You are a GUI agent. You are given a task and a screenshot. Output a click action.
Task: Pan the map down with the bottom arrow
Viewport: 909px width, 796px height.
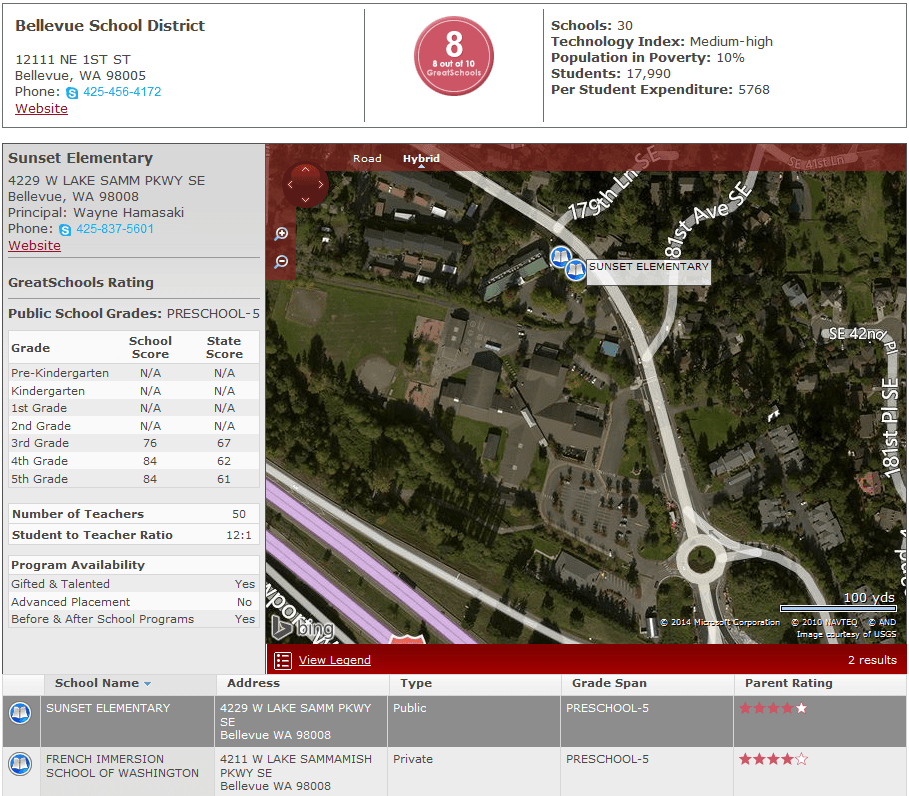[306, 200]
